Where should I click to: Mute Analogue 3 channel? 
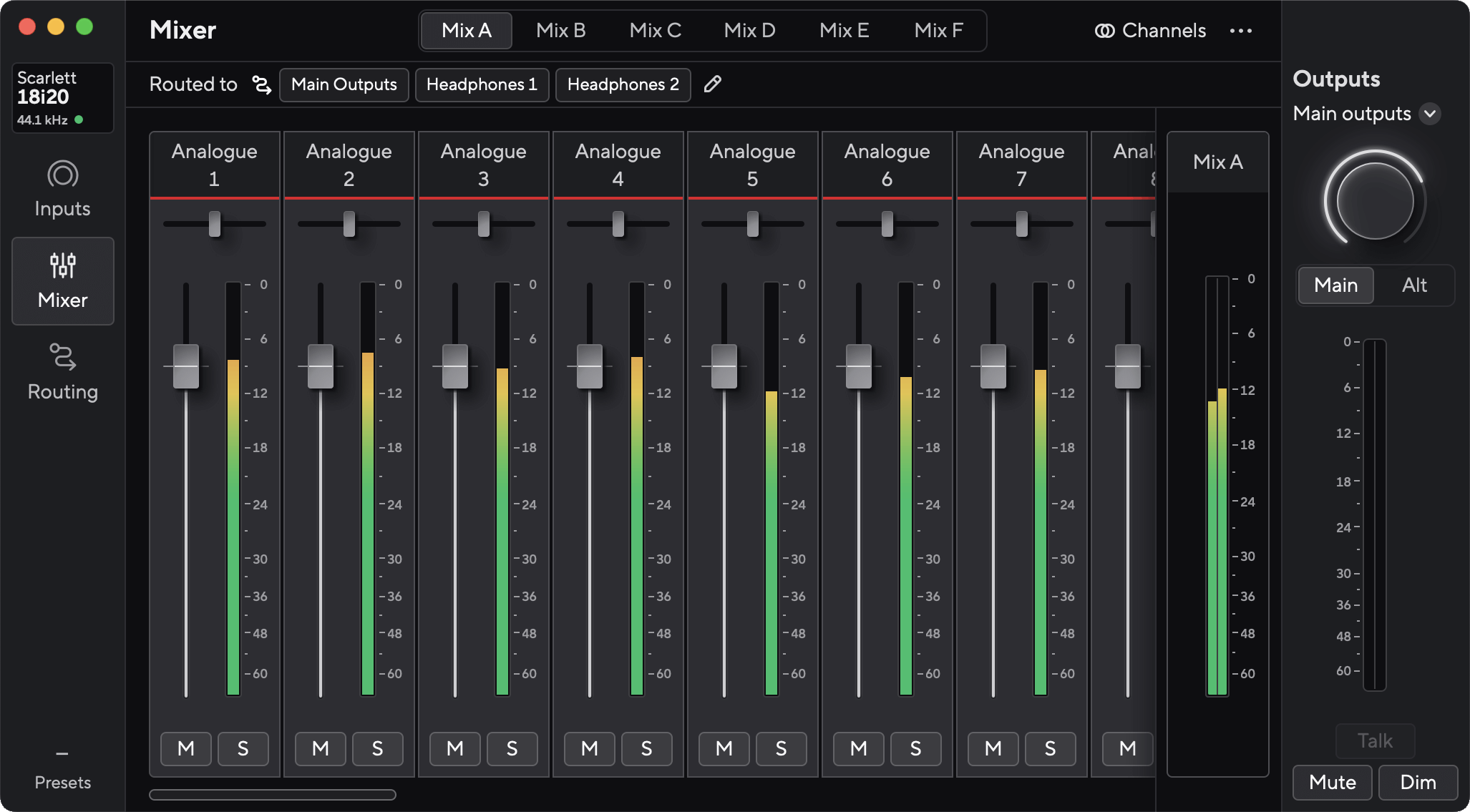(x=455, y=749)
